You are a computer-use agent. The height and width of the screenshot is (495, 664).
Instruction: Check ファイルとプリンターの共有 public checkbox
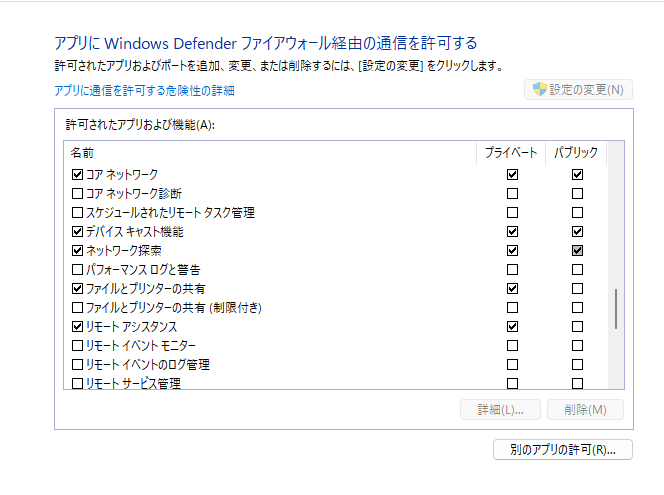[x=577, y=288]
